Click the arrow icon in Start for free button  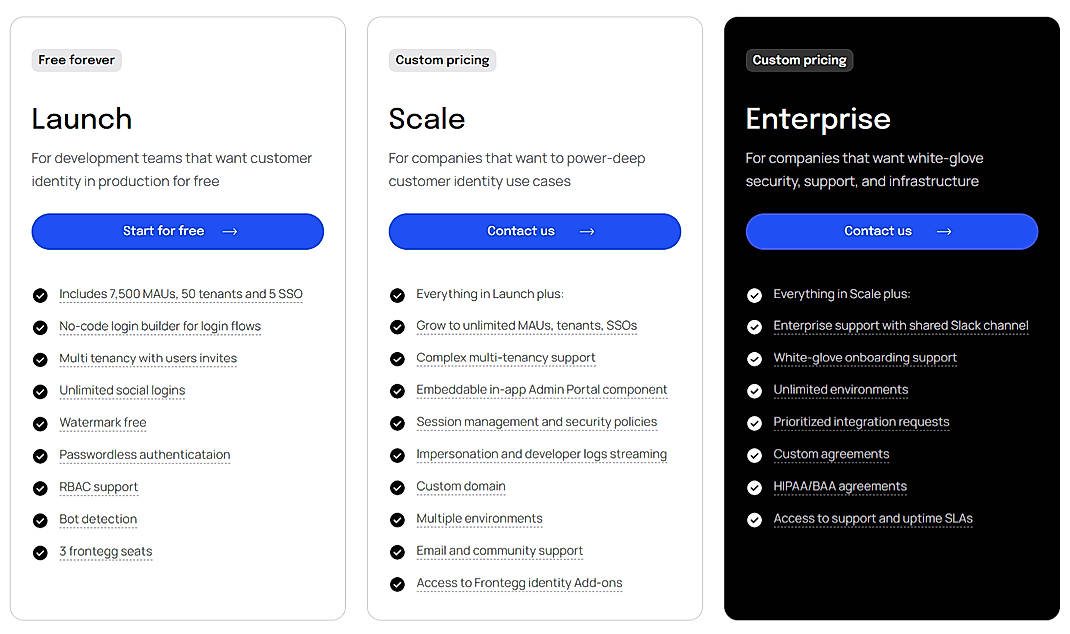pos(229,231)
